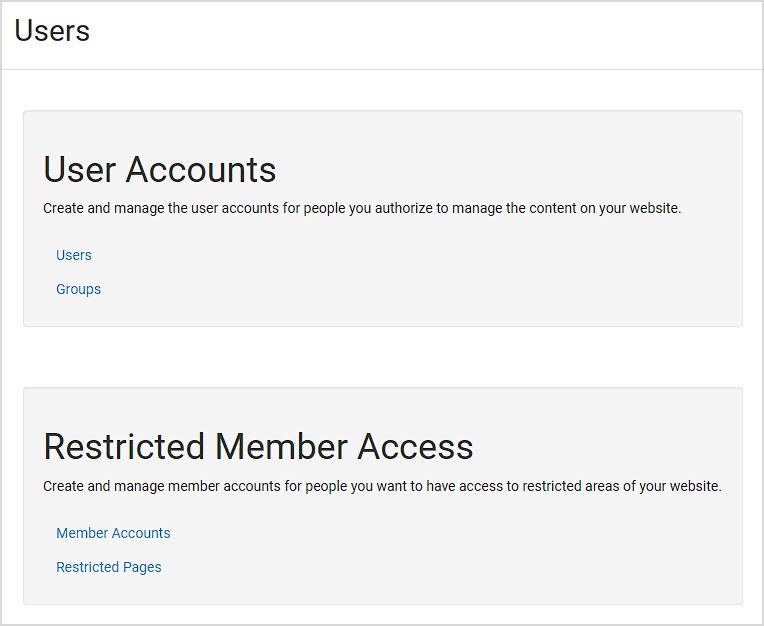Click empty space beside the Groups link

coord(390,289)
